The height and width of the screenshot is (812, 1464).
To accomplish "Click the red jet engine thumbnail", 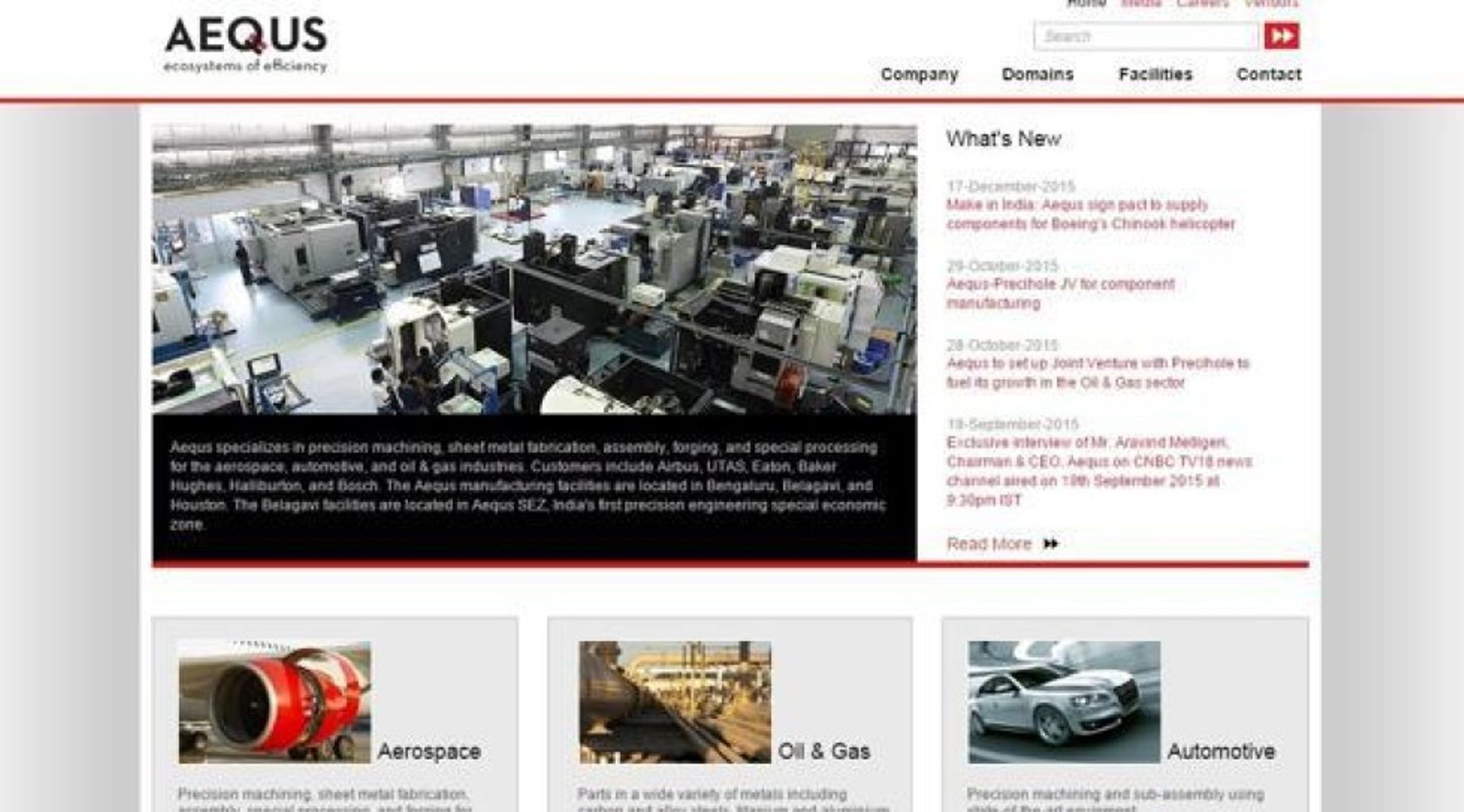I will click(274, 702).
